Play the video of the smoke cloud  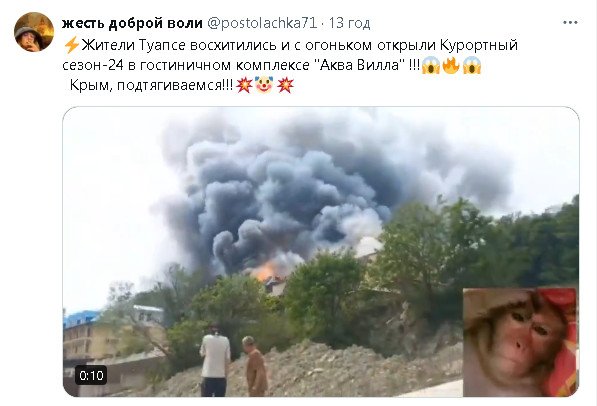click(x=321, y=251)
